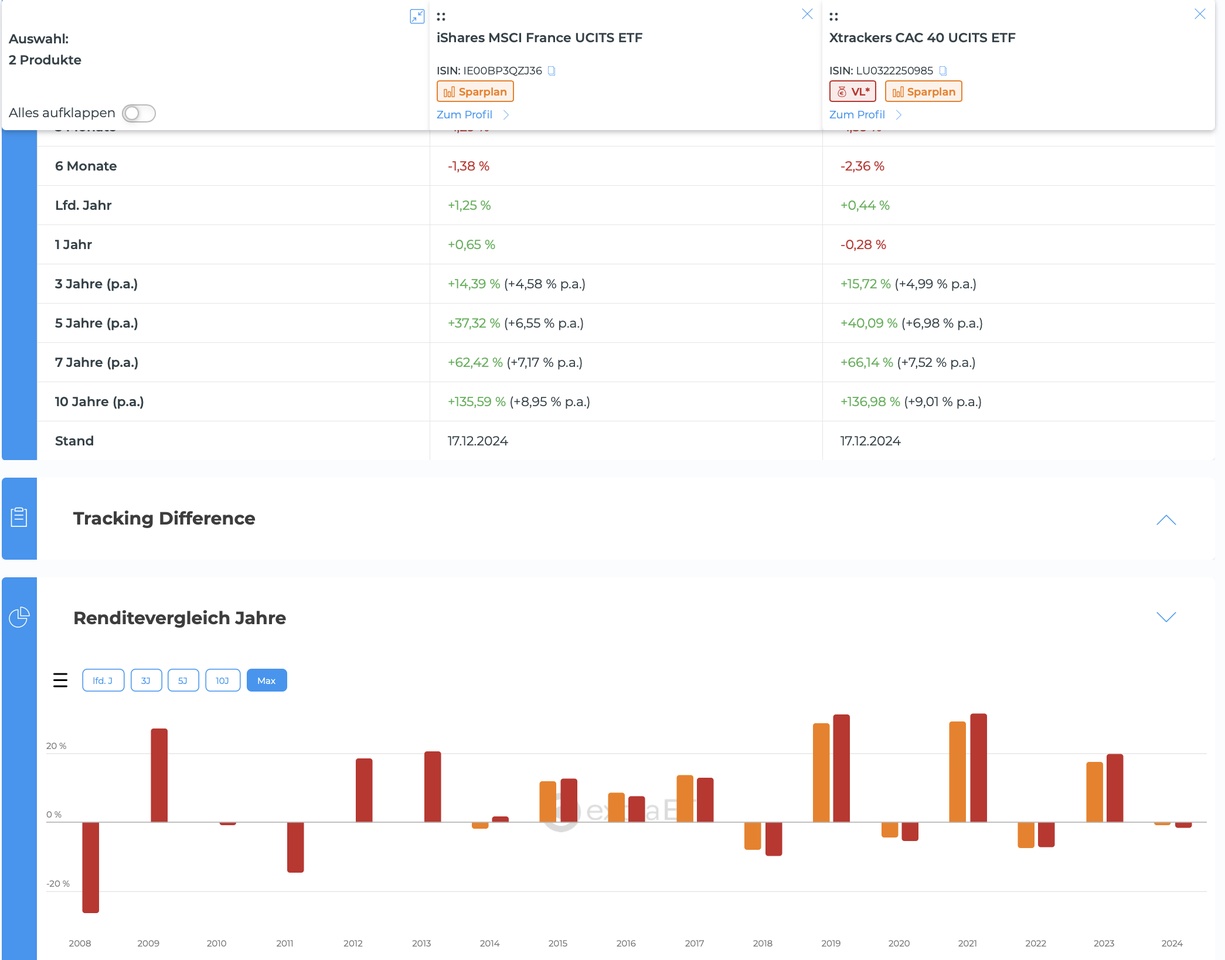Click the 6 Monate row label
Screen dimensions: 1225x960
click(x=86, y=166)
